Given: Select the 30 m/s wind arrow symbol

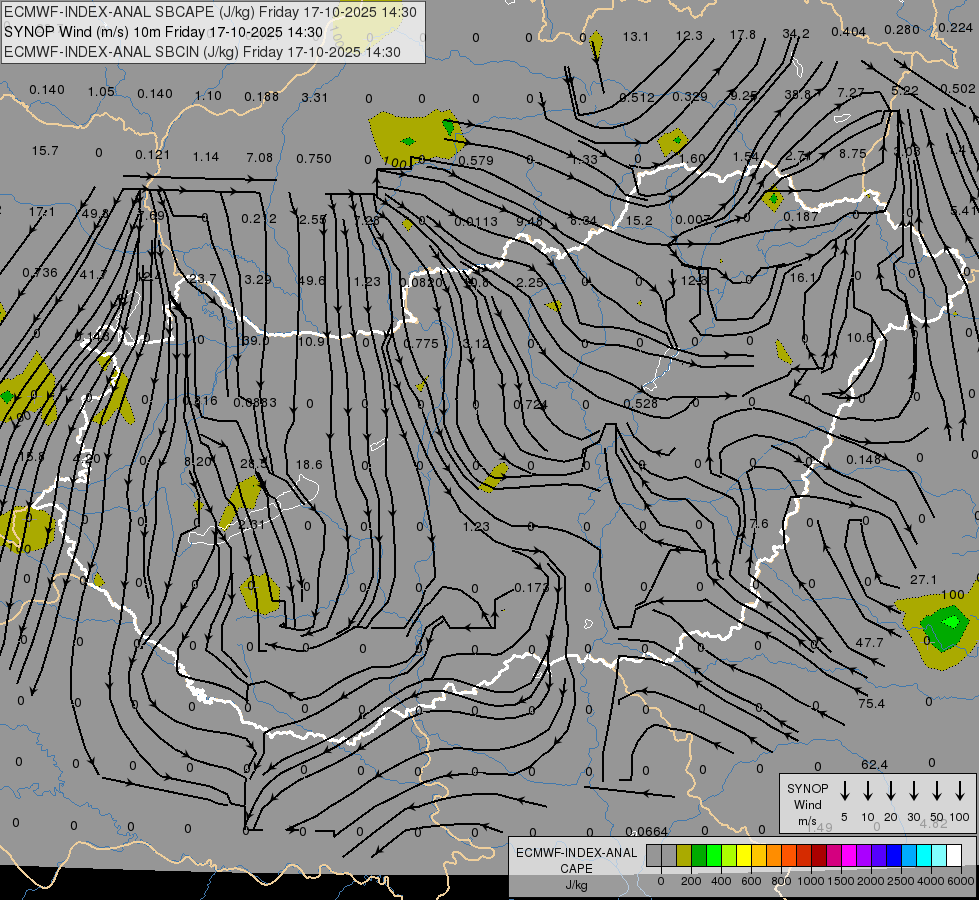Looking at the screenshot, I should pyautogui.click(x=914, y=791).
